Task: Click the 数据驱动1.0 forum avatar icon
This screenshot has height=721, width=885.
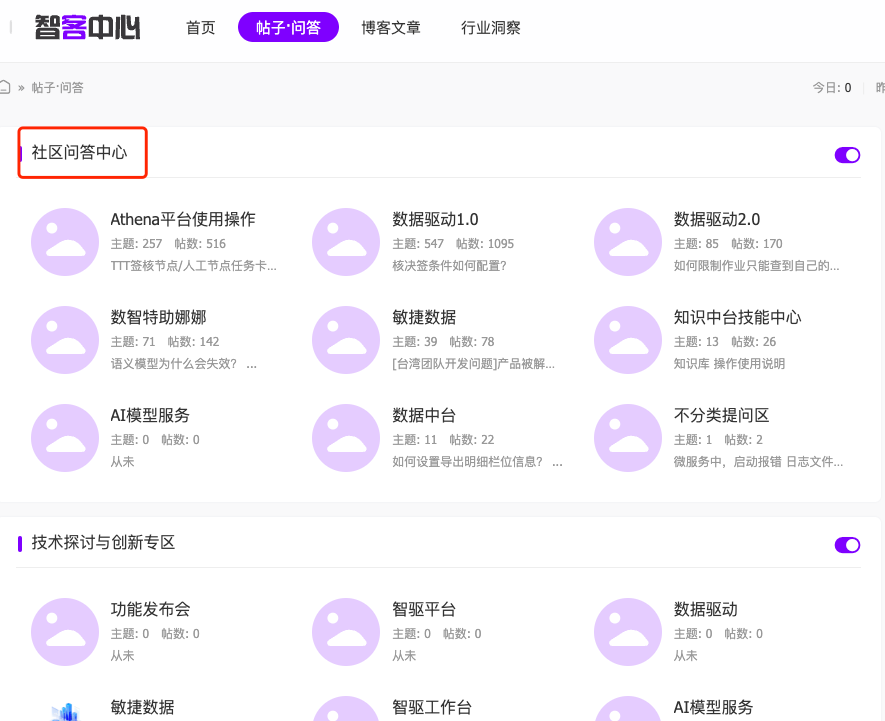Action: 345,242
